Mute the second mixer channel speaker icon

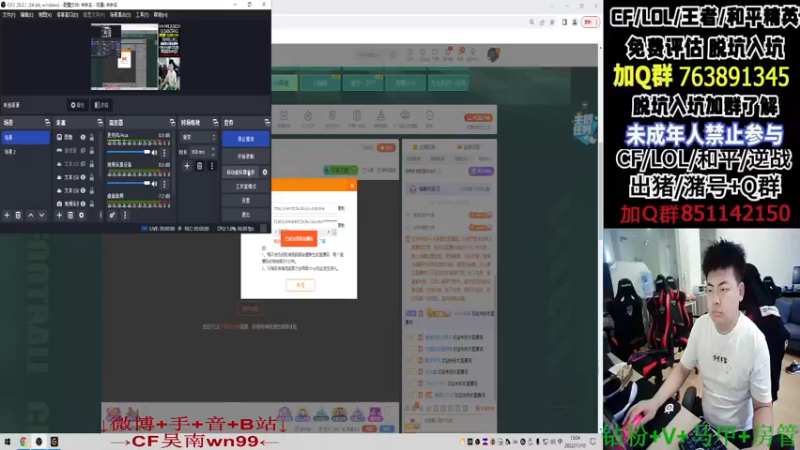[155, 183]
